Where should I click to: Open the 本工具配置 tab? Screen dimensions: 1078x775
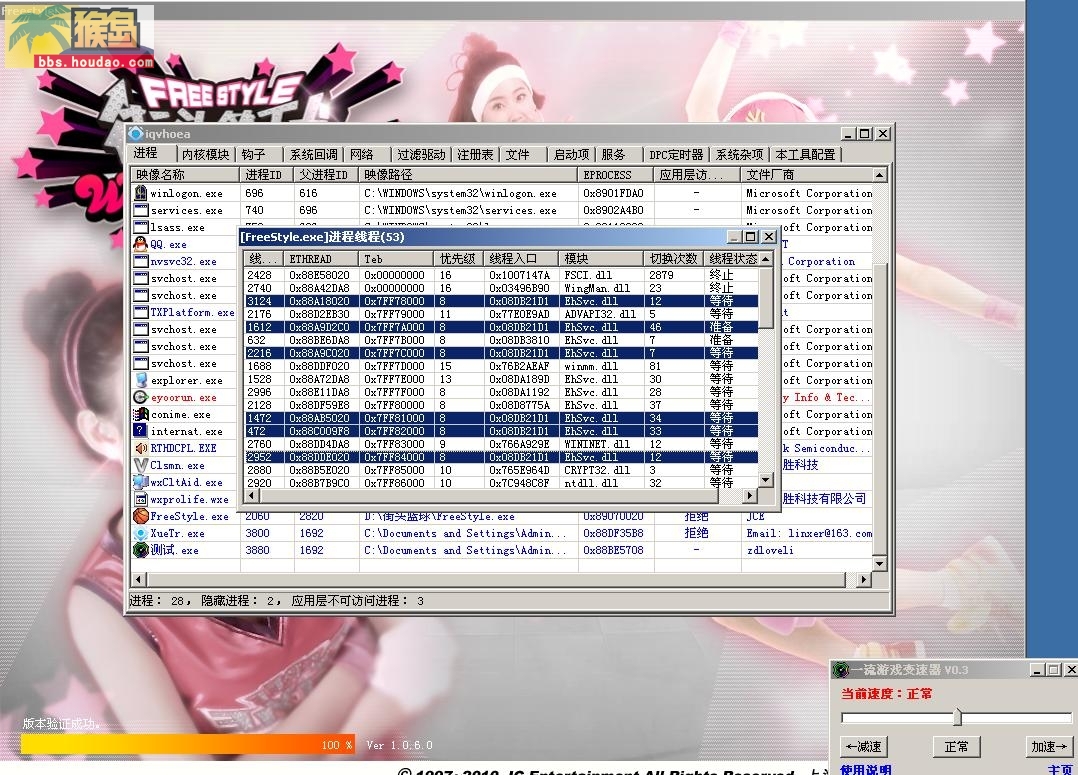click(805, 155)
